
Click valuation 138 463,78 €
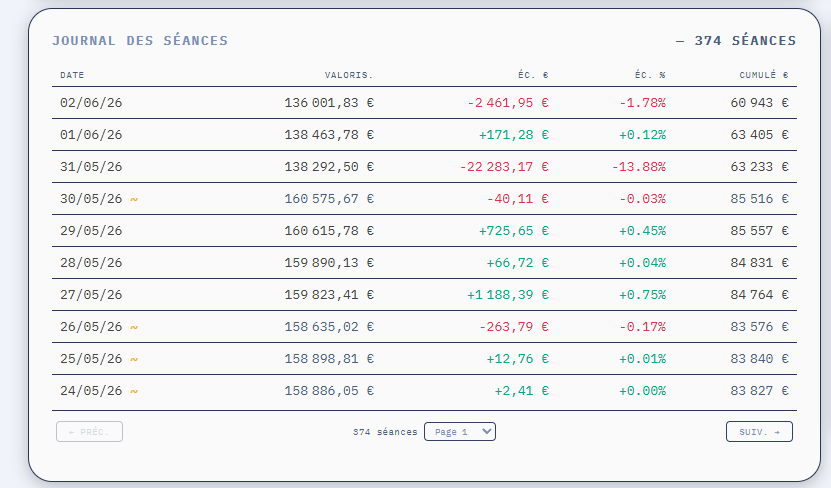coord(329,135)
